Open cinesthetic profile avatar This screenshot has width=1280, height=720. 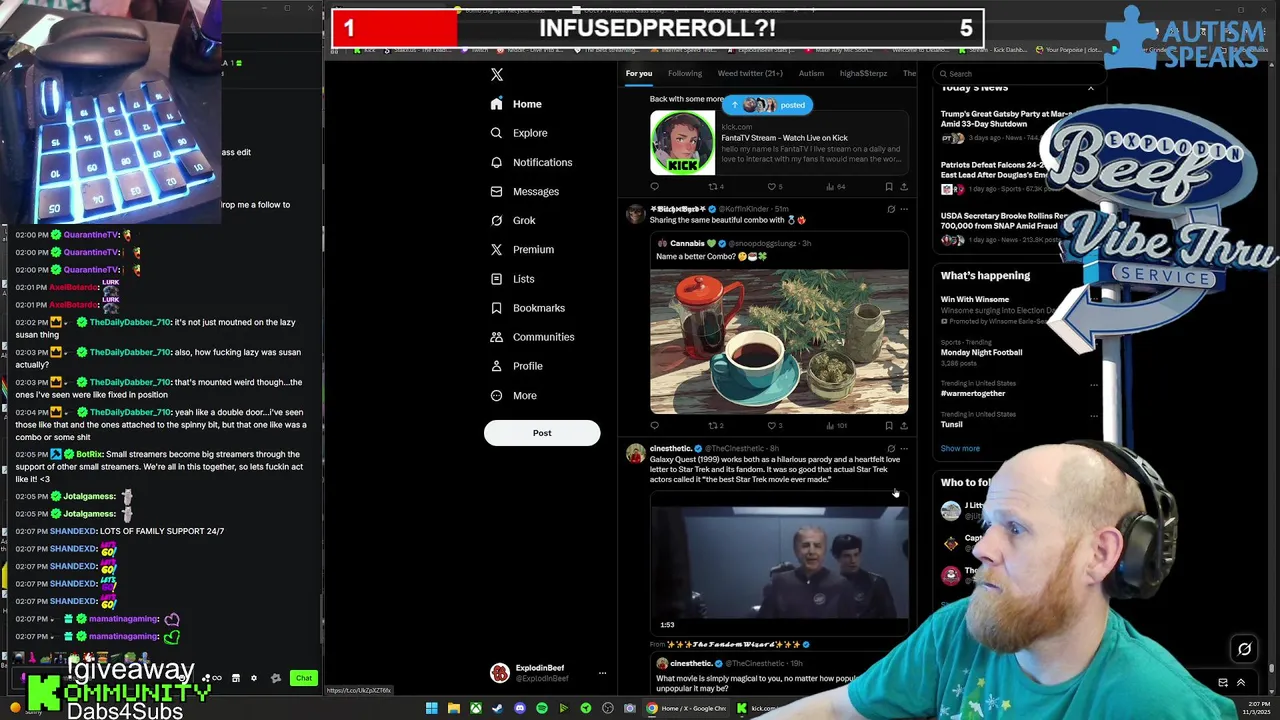click(x=635, y=455)
